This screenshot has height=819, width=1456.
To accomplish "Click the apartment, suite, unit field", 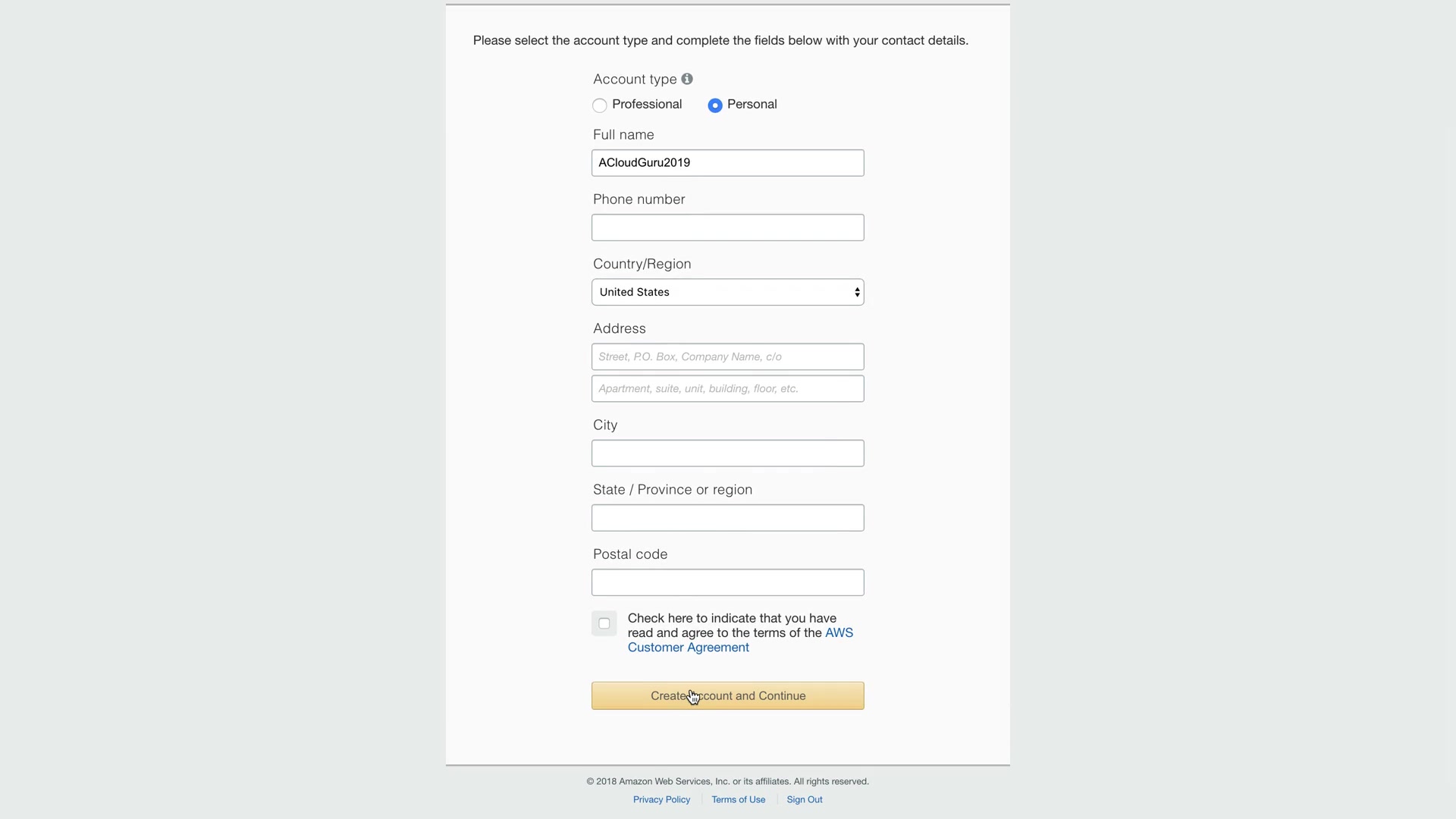I will (727, 389).
